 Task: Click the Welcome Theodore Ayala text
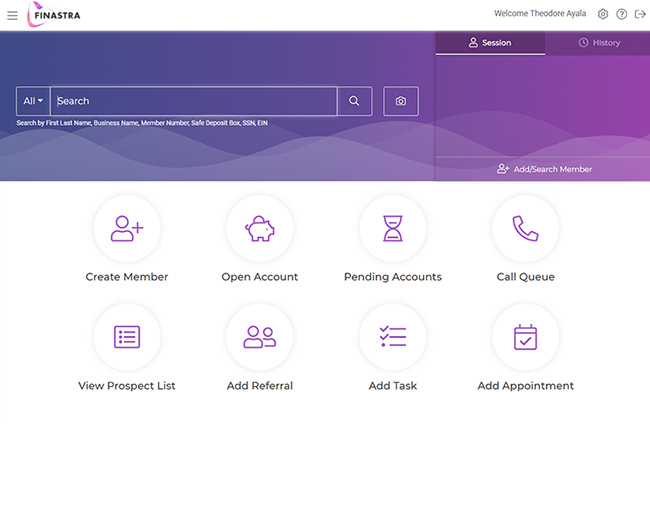[x=540, y=14]
